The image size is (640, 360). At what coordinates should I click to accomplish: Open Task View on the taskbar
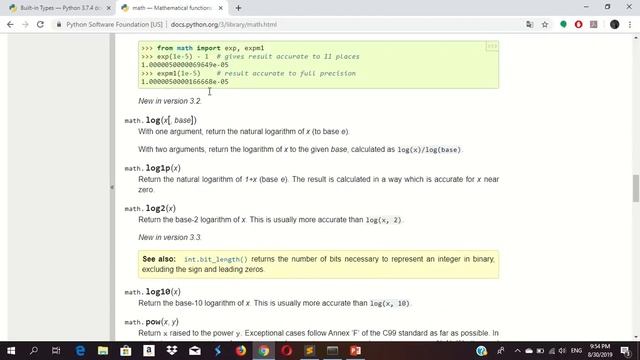point(56,351)
